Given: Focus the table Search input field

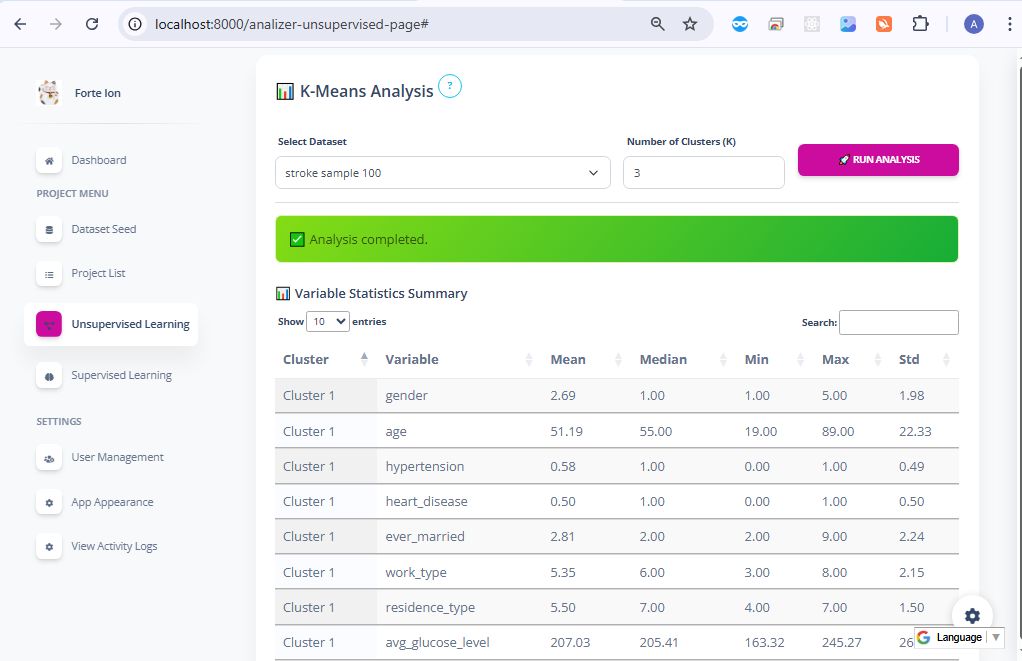Looking at the screenshot, I should pos(898,322).
